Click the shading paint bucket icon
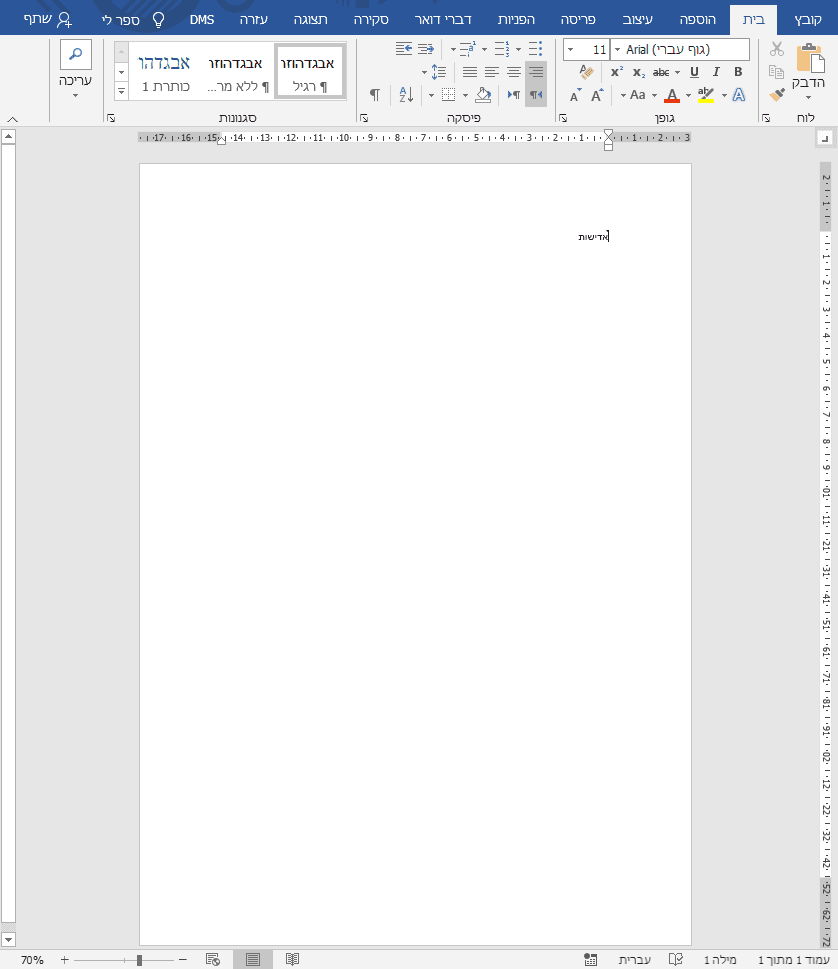This screenshot has height=969, width=838. [483, 95]
